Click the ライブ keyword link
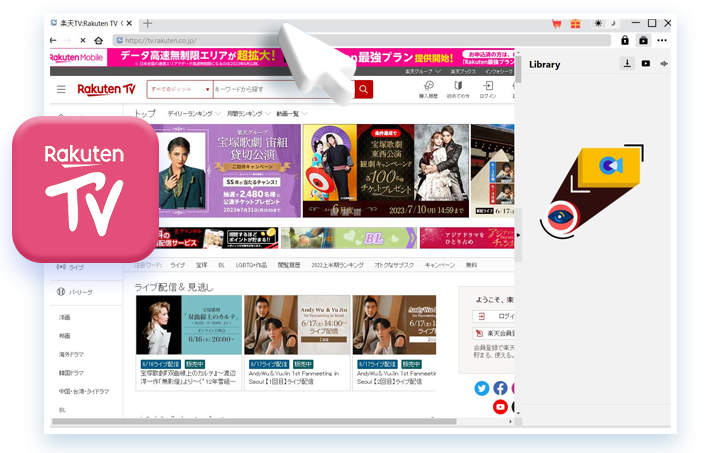This screenshot has height=453, width=713. [177, 265]
